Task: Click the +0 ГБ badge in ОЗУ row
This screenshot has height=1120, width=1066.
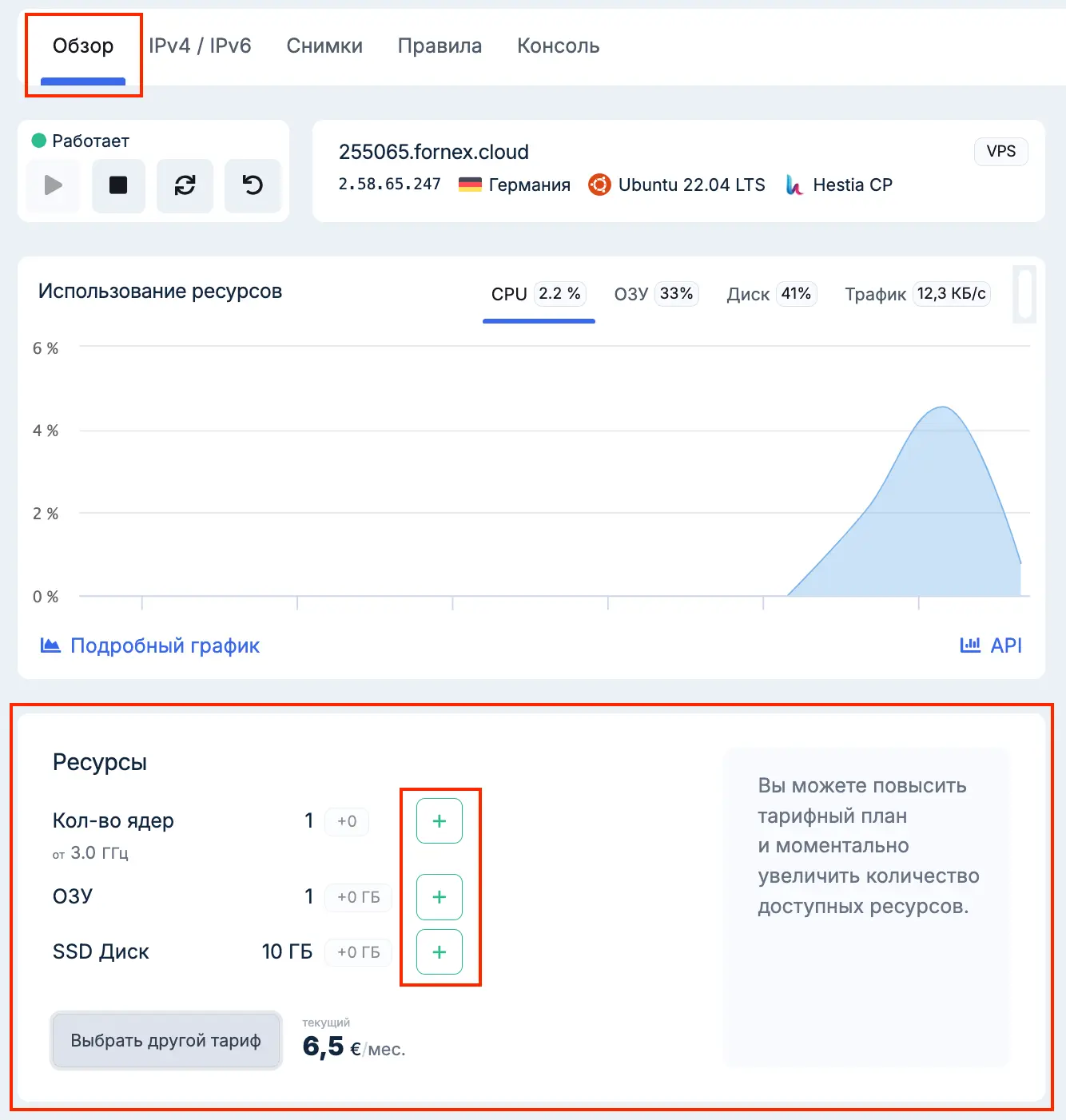Action: click(358, 897)
